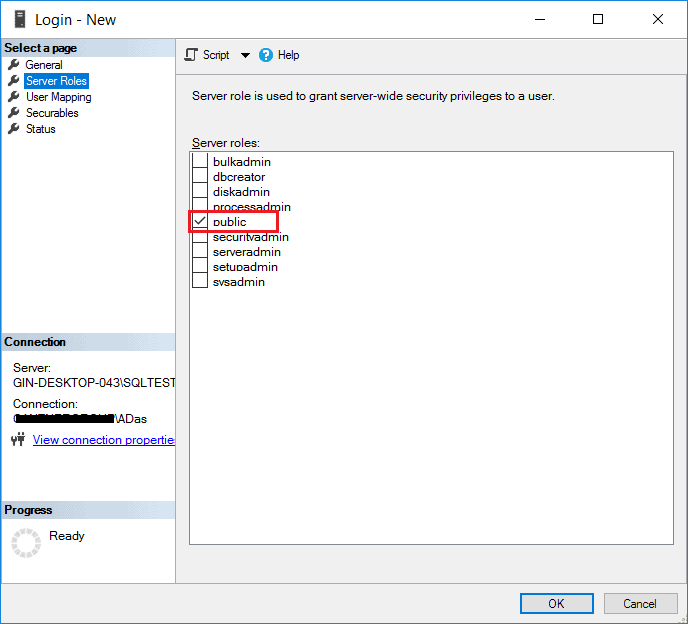Click the 'Ready' progress status text
The image size is (688, 624).
(x=67, y=536)
